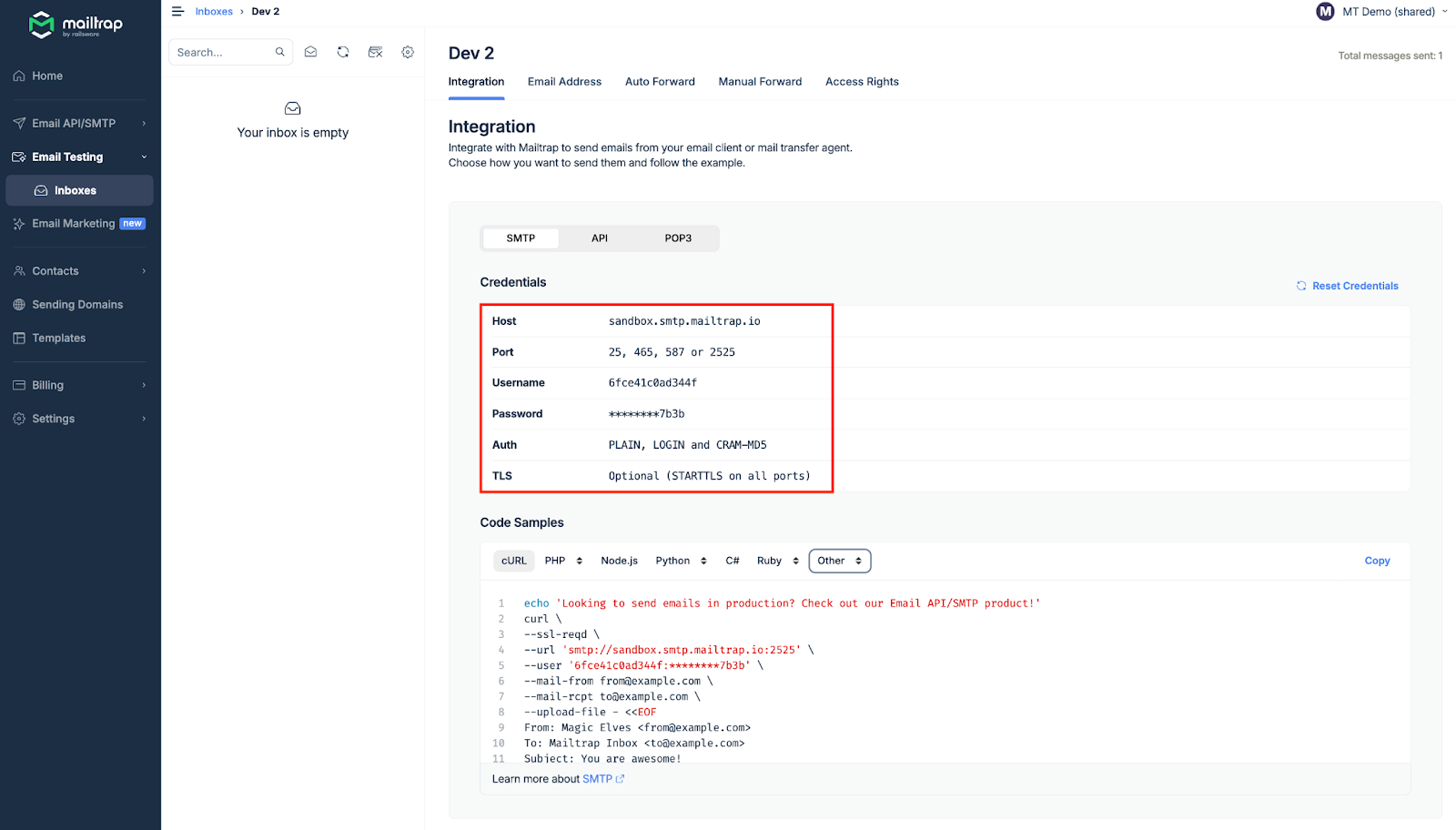Image resolution: width=1456 pixels, height=830 pixels.
Task: Click the Email Marketing sparkle icon
Action: [19, 223]
